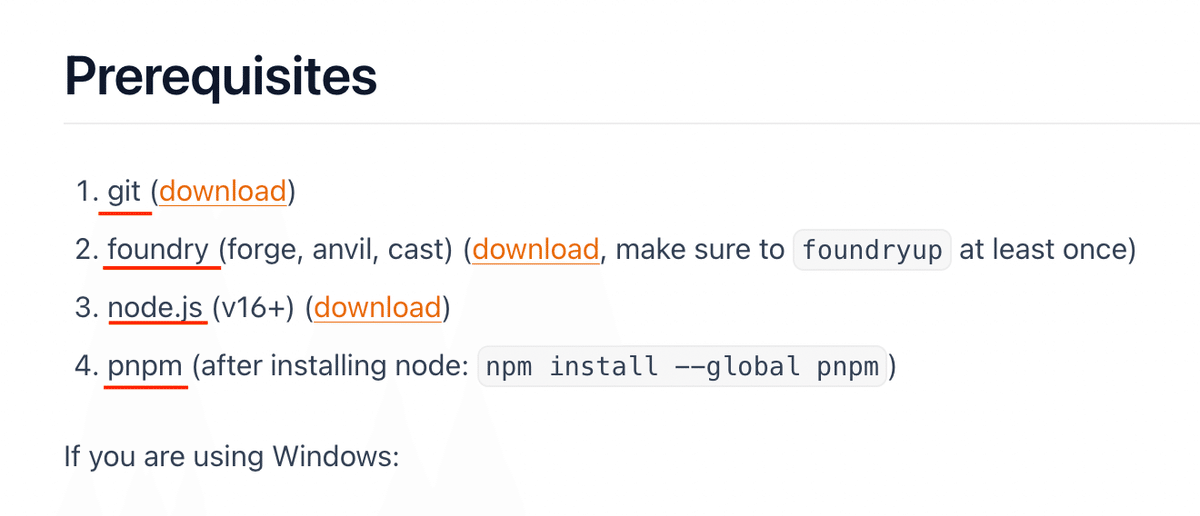
Task: Open the node.js download link
Action: [378, 307]
